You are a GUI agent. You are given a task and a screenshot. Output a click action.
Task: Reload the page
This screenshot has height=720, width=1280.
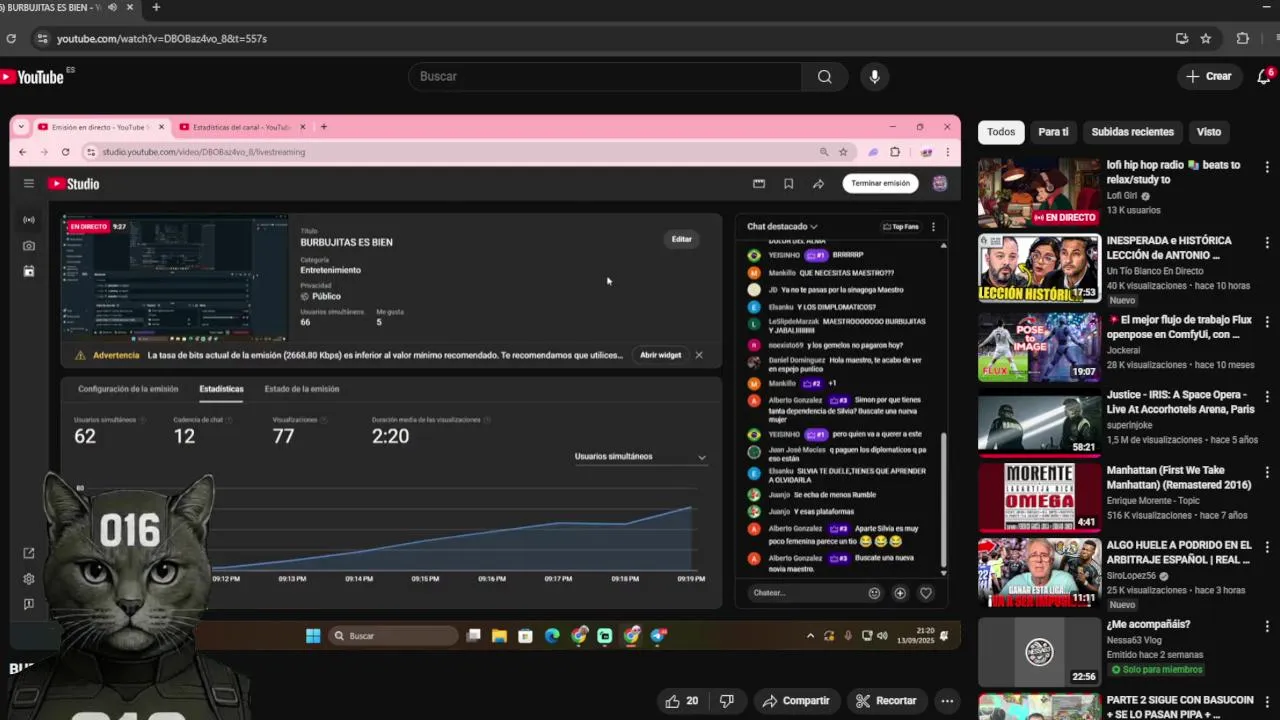point(11,38)
